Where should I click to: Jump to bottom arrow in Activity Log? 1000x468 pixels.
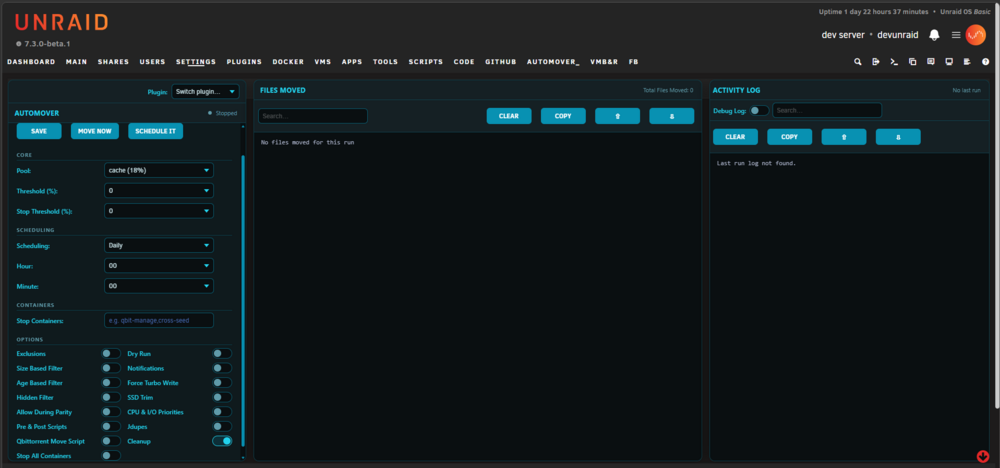click(898, 137)
